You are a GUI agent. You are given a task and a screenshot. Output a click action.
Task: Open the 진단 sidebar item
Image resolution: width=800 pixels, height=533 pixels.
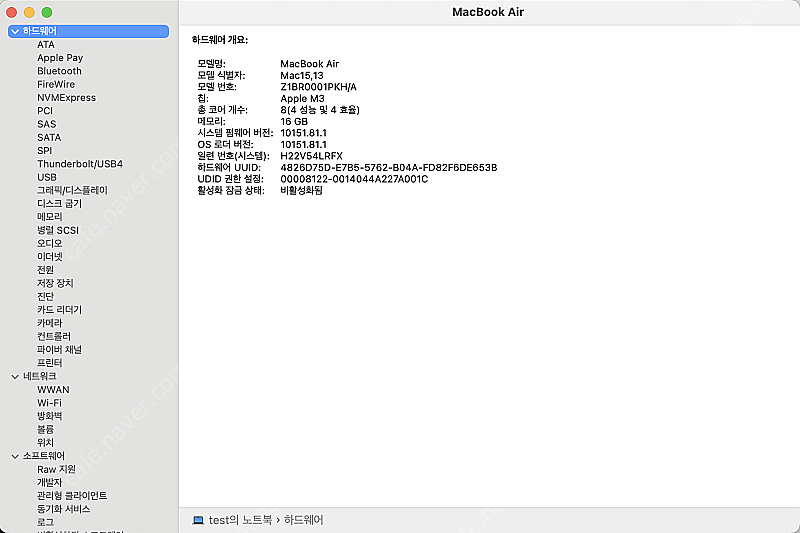(x=45, y=296)
